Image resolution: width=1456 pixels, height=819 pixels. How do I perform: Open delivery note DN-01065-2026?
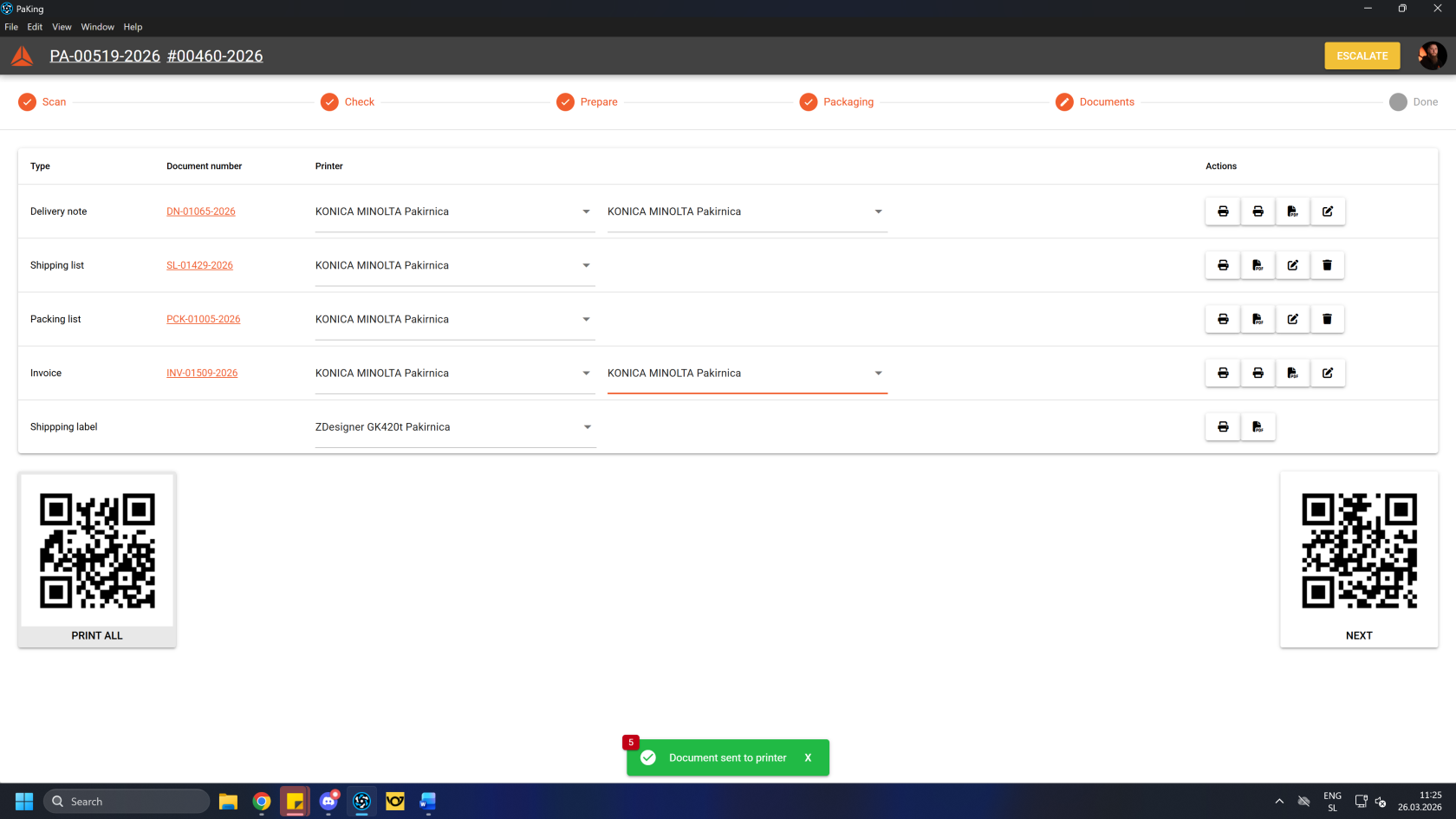click(201, 211)
